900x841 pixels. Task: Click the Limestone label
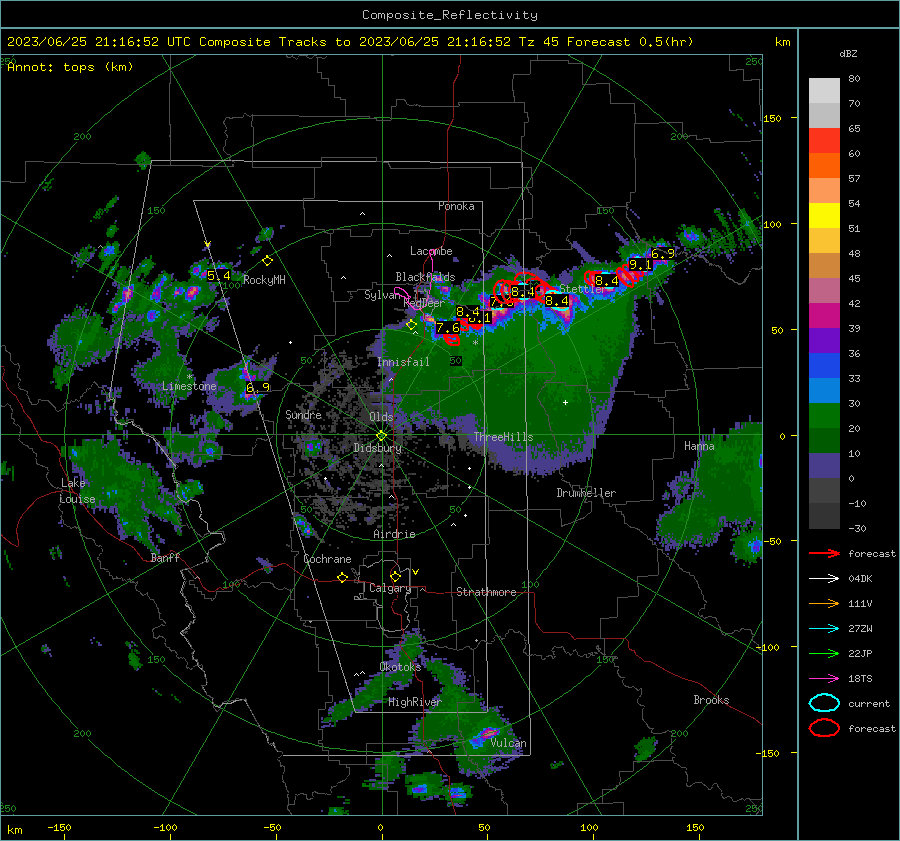tap(189, 386)
